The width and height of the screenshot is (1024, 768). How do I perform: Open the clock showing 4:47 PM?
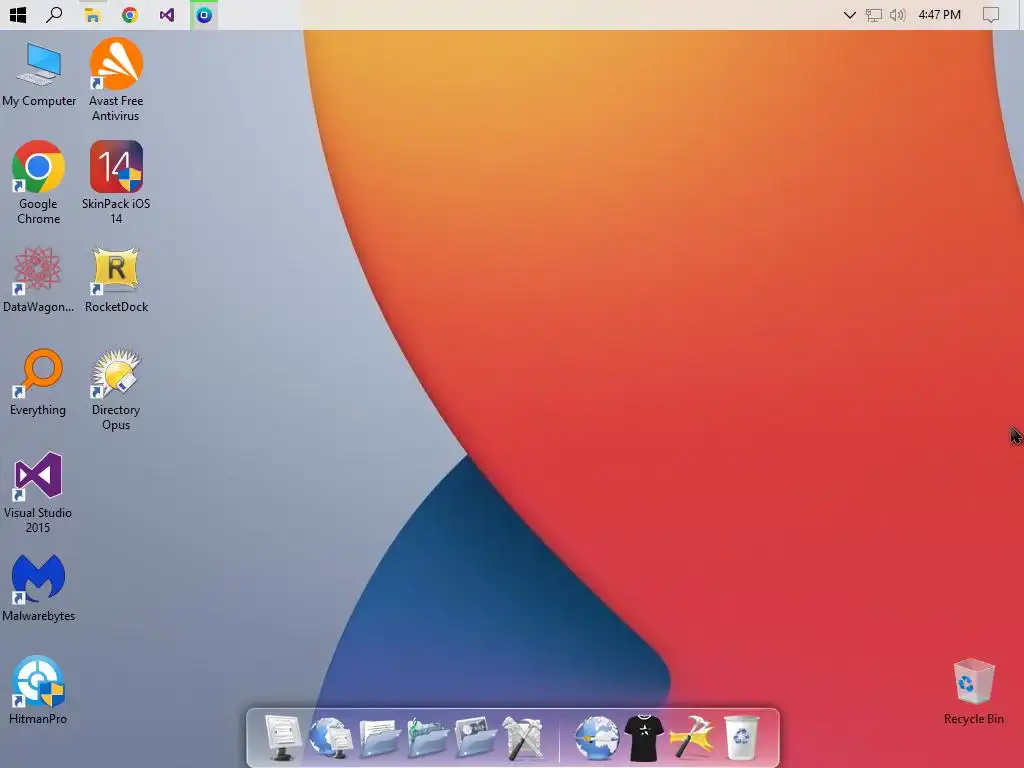tap(939, 14)
